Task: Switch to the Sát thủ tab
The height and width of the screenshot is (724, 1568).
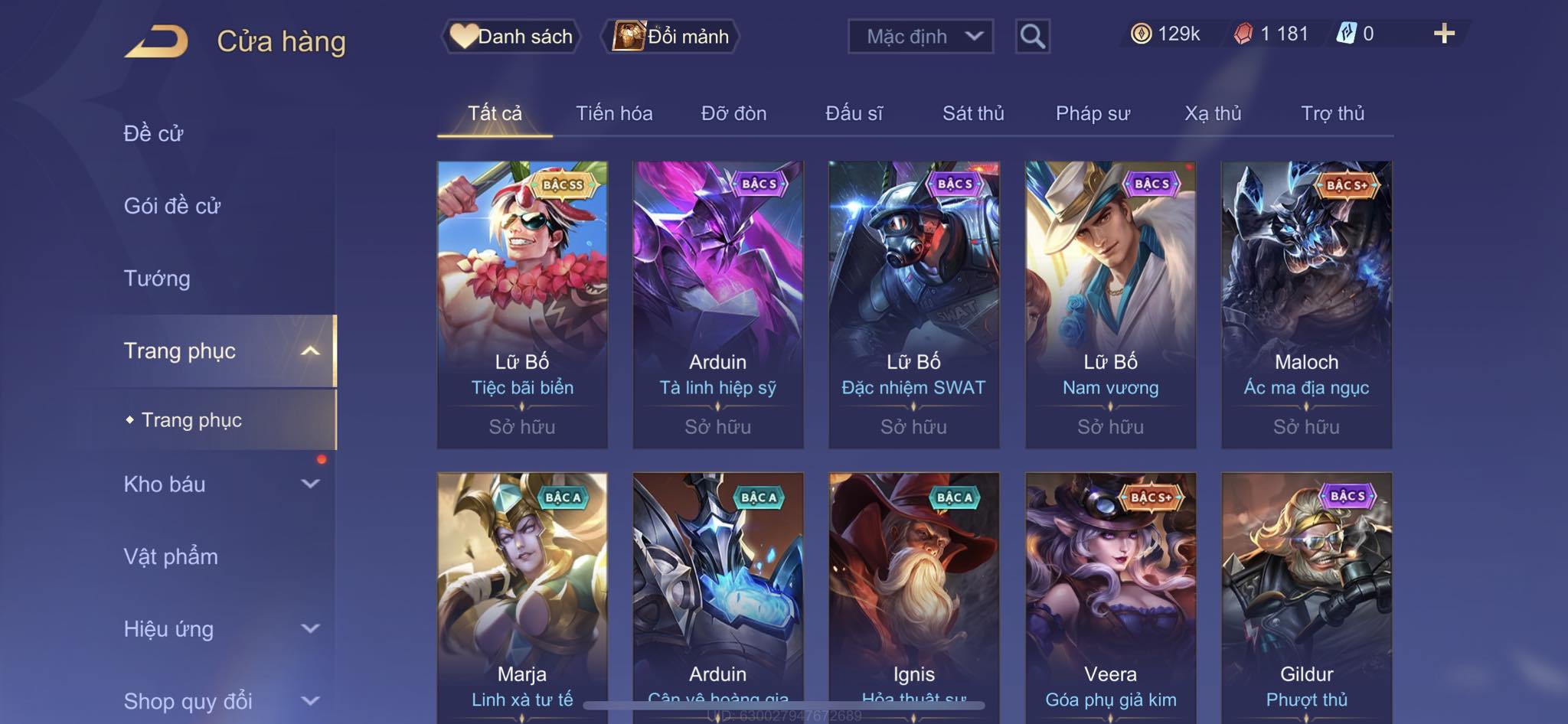Action: point(972,113)
